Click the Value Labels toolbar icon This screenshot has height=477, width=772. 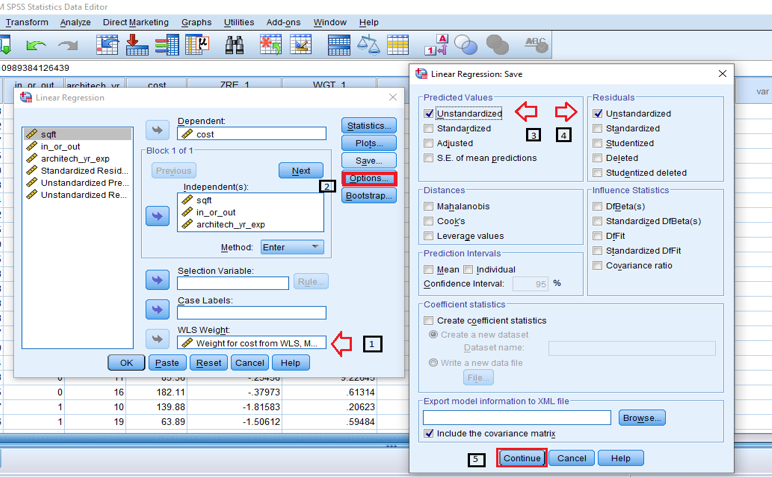pyautogui.click(x=437, y=45)
